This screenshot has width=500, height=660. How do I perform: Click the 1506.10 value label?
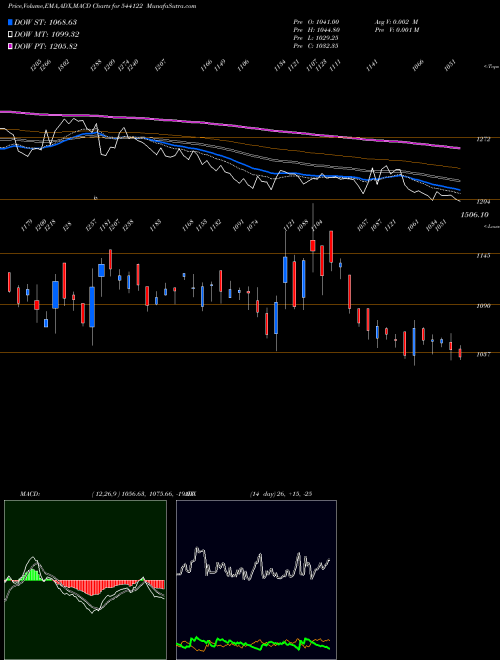[475, 215]
